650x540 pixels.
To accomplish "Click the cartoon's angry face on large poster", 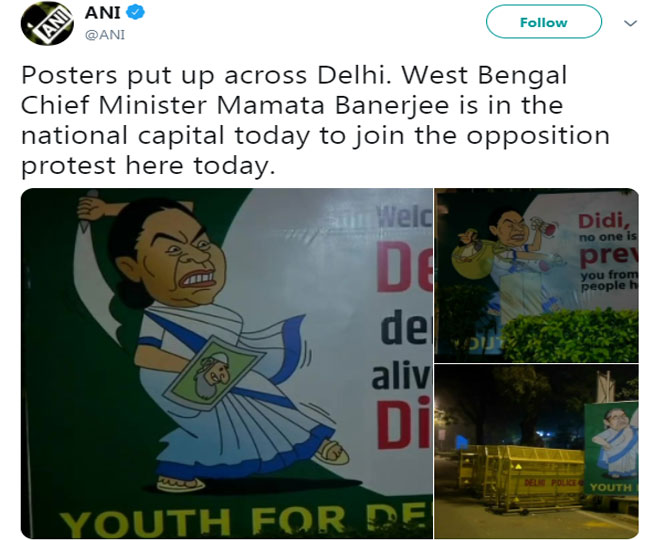I will tap(184, 262).
